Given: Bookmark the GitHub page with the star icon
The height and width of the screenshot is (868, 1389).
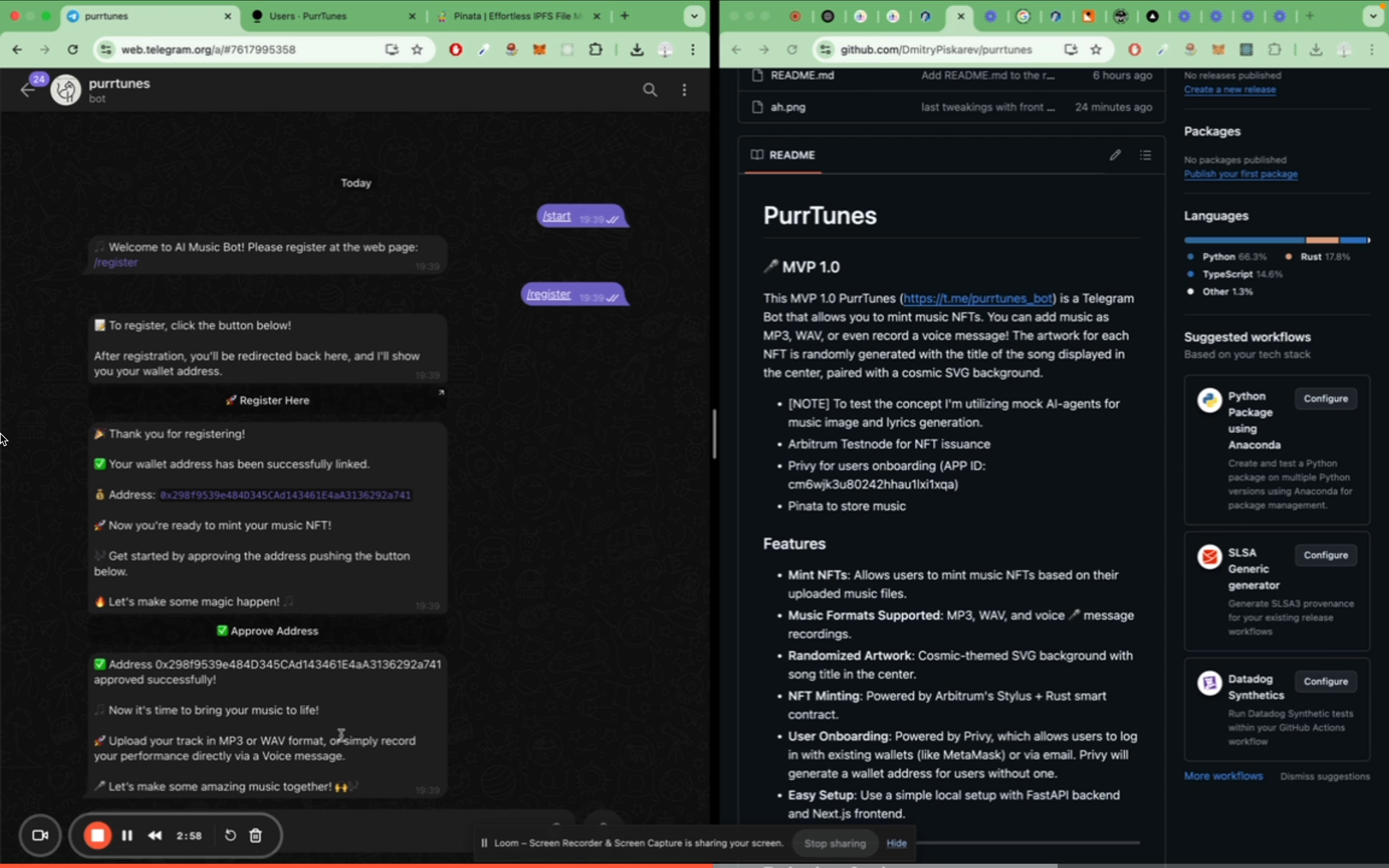Looking at the screenshot, I should 1096,50.
